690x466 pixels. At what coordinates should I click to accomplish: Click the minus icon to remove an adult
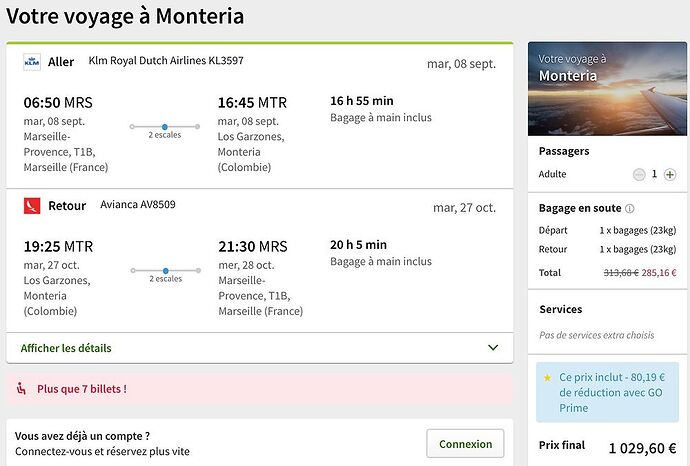pos(639,175)
